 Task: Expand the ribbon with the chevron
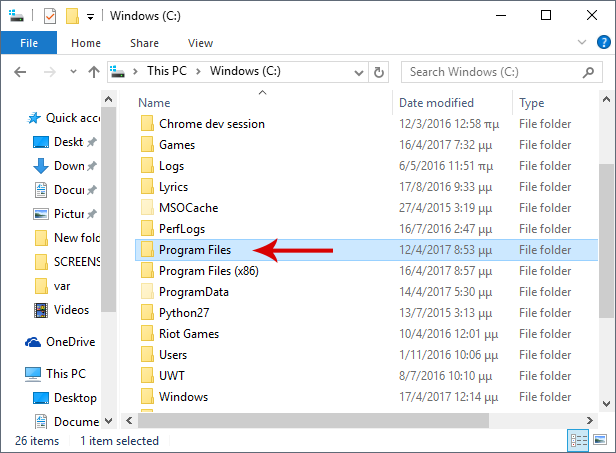pos(582,42)
